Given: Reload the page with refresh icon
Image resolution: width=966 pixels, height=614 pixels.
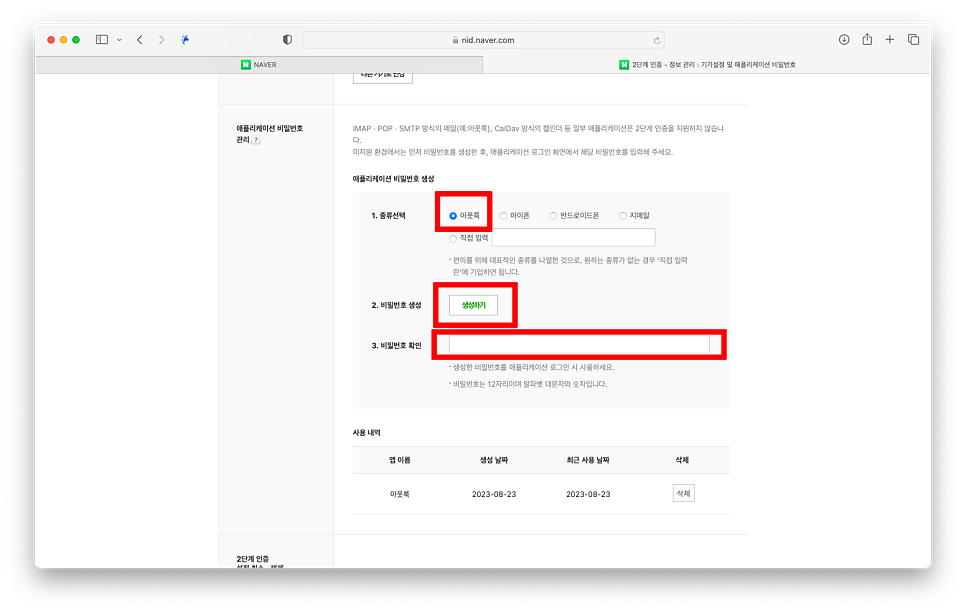Looking at the screenshot, I should coord(657,40).
